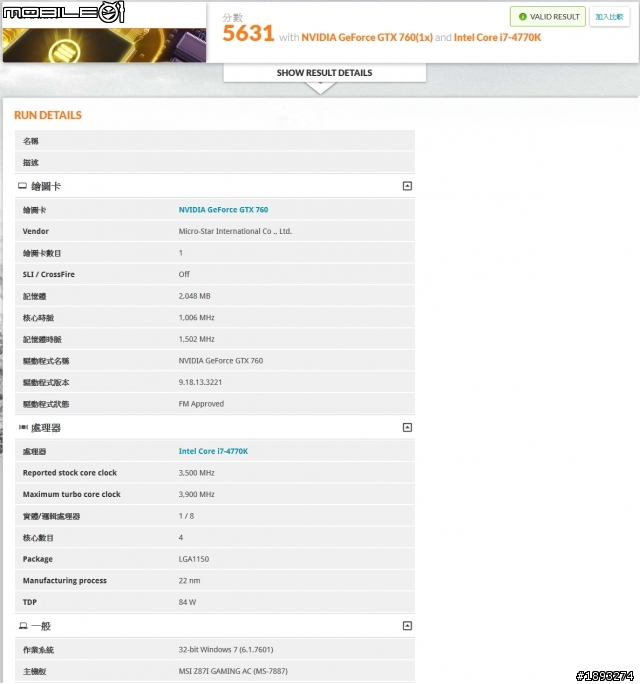Click the Mobile01 logo
Image resolution: width=640 pixels, height=684 pixels.
[64, 12]
